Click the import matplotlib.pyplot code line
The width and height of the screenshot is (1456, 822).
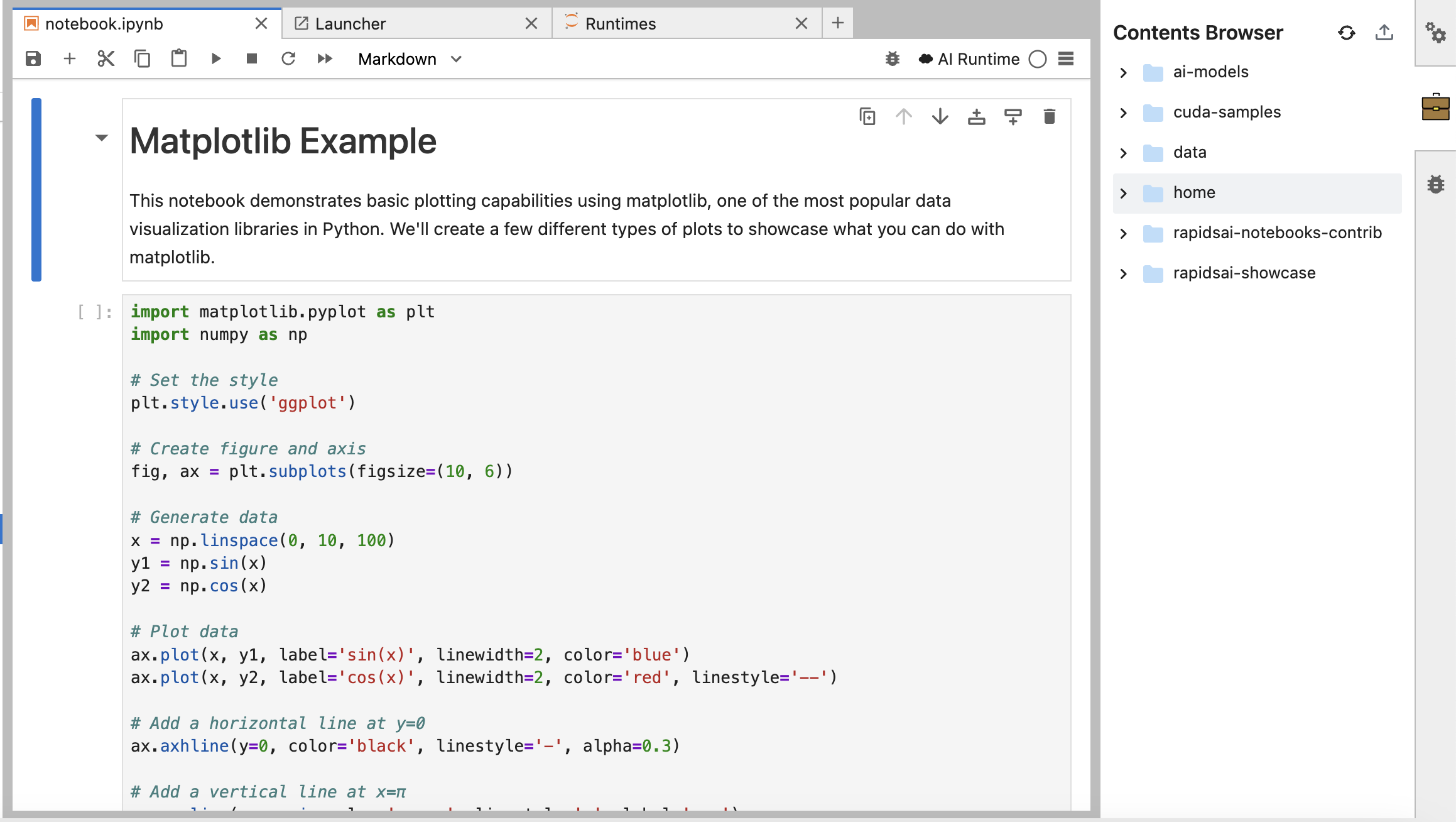(283, 312)
